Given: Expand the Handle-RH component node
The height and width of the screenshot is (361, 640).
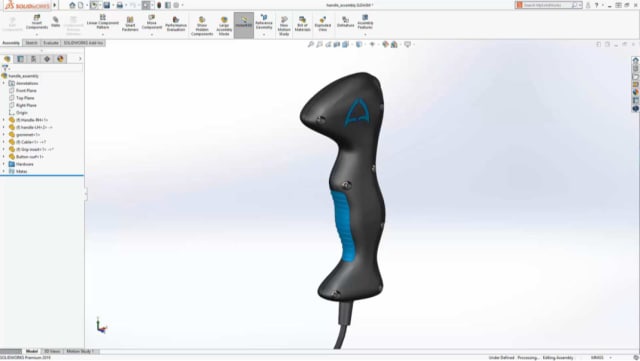Looking at the screenshot, I should point(4,120).
